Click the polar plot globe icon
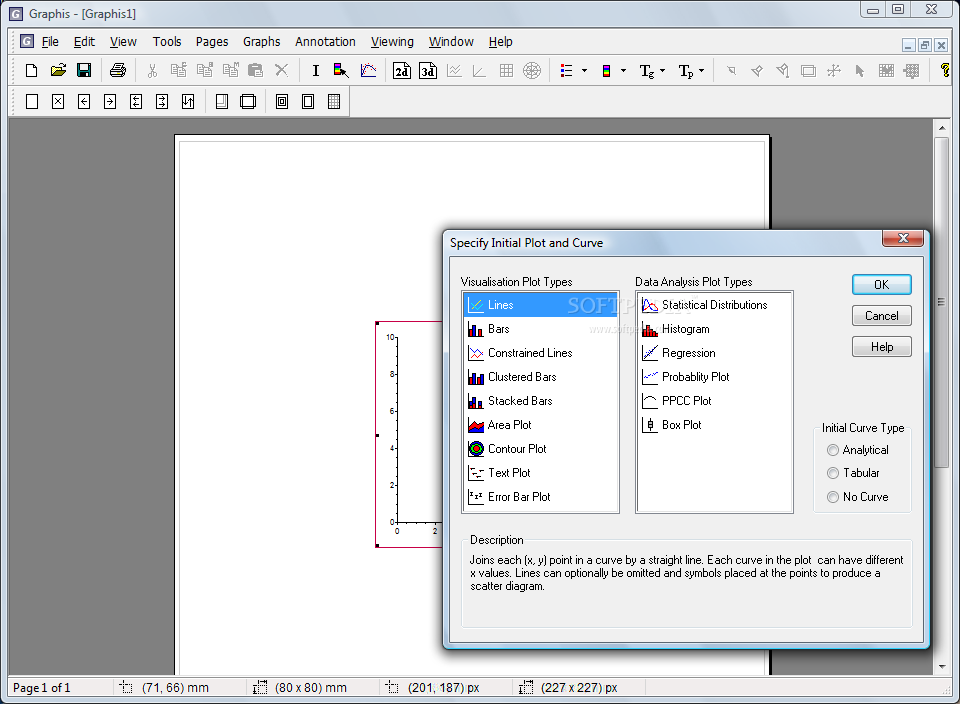960x704 pixels. pyautogui.click(x=532, y=71)
